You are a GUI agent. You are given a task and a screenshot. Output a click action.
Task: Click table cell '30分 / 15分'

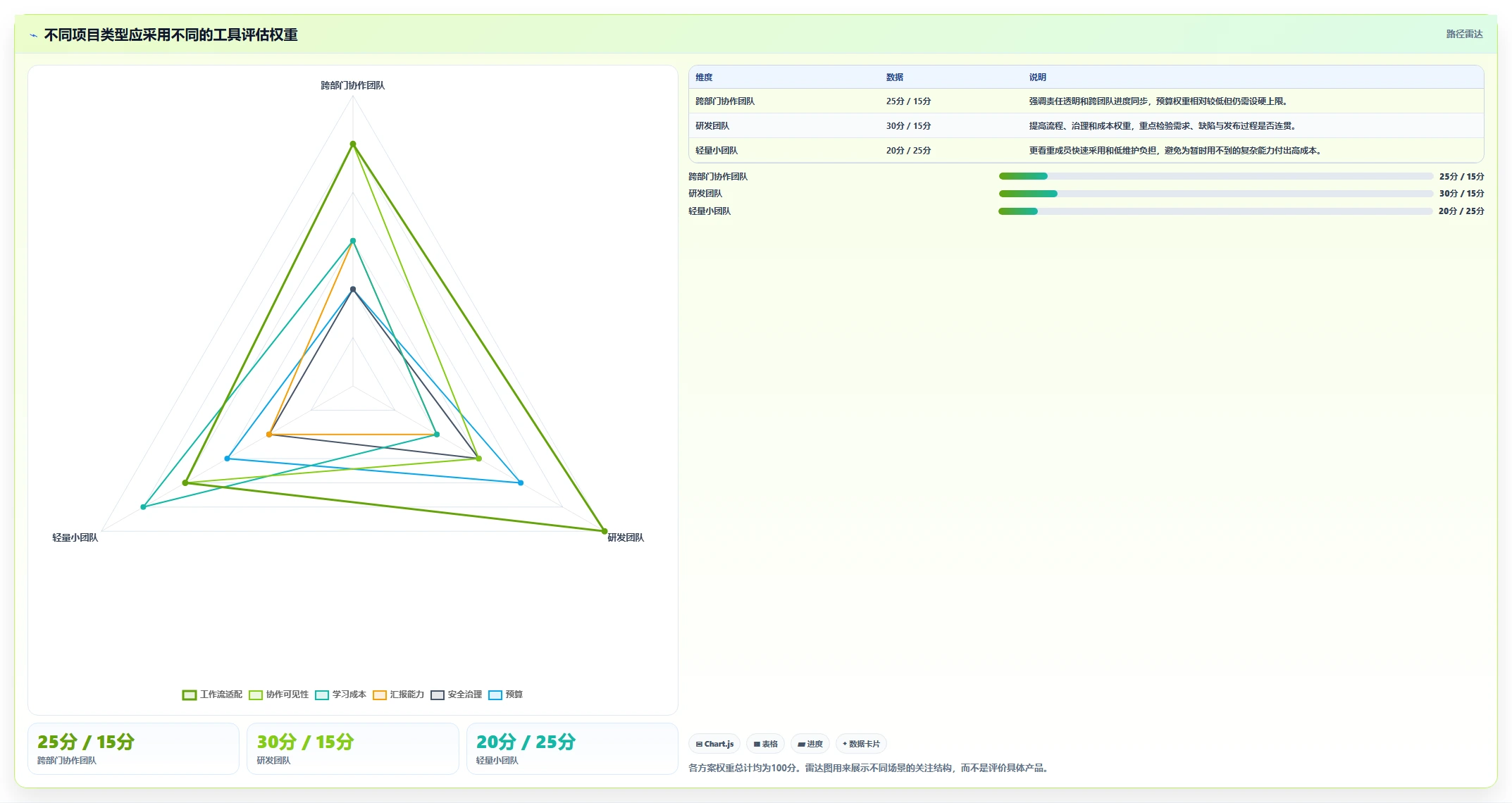[908, 126]
